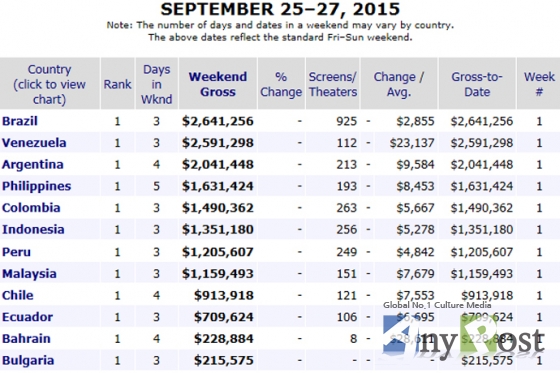The image size is (560, 373).
Task: Open the Colombia chart link
Action: [x=31, y=208]
